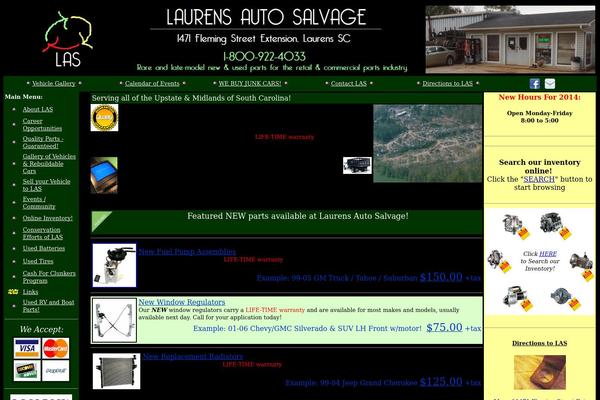Click the green corner ribbon on featured banner

100,220
